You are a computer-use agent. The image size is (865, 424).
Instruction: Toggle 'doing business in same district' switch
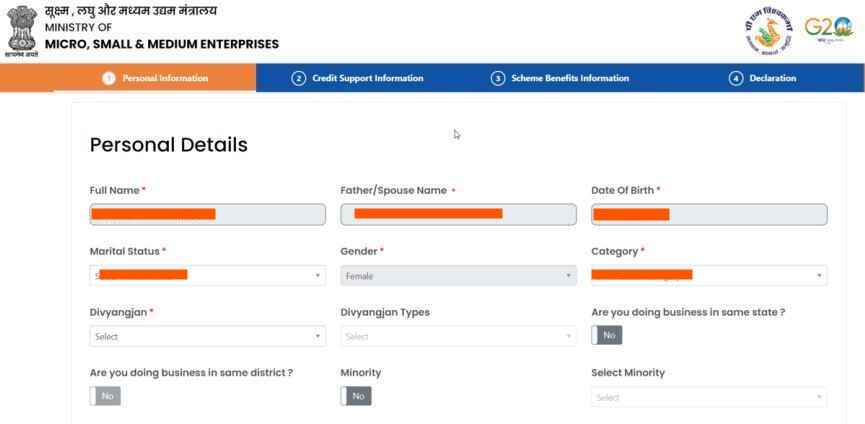point(105,396)
